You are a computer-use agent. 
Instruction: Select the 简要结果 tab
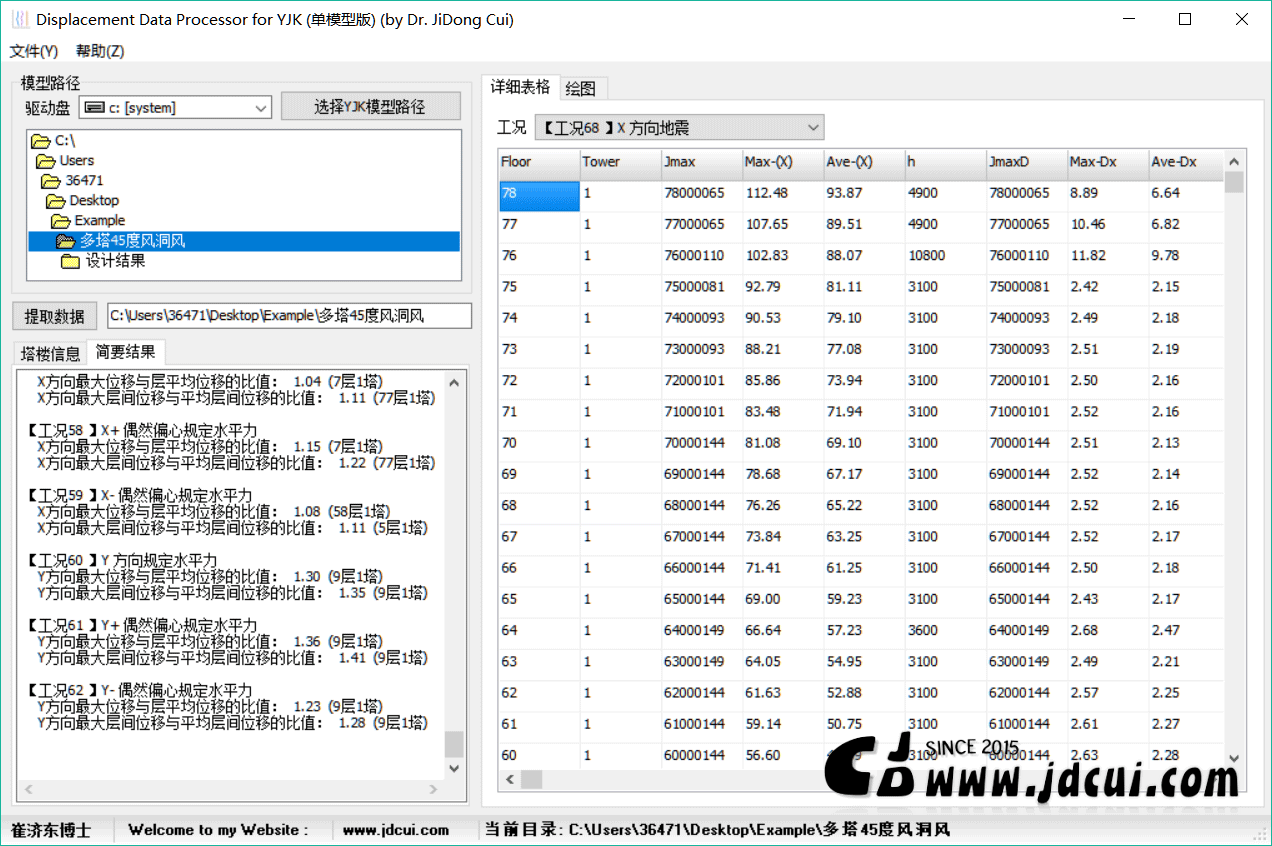coord(125,352)
